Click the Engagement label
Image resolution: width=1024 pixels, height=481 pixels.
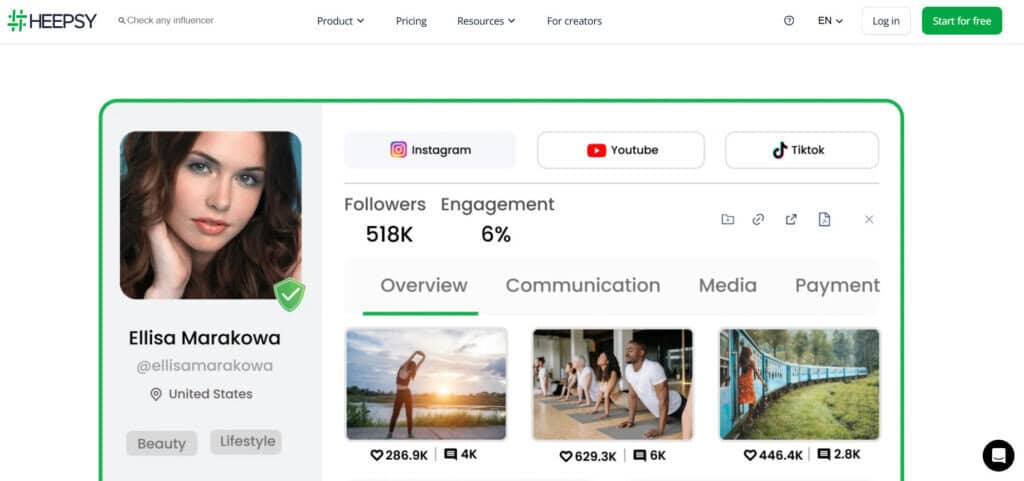498,205
